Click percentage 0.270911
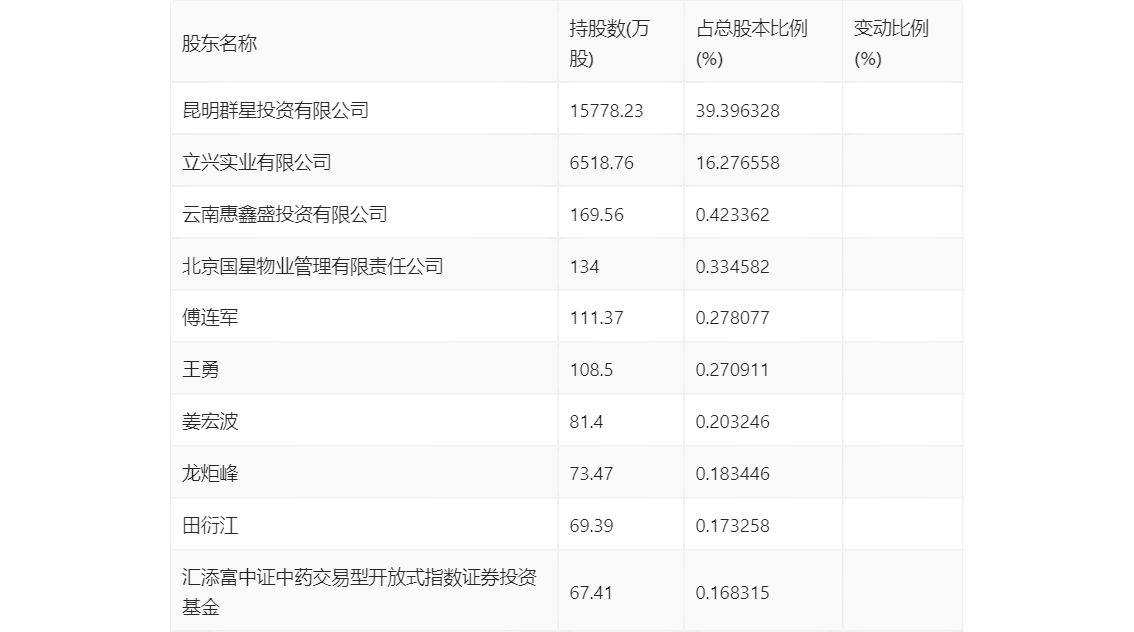Image resolution: width=1134 pixels, height=632 pixels. tap(733, 370)
